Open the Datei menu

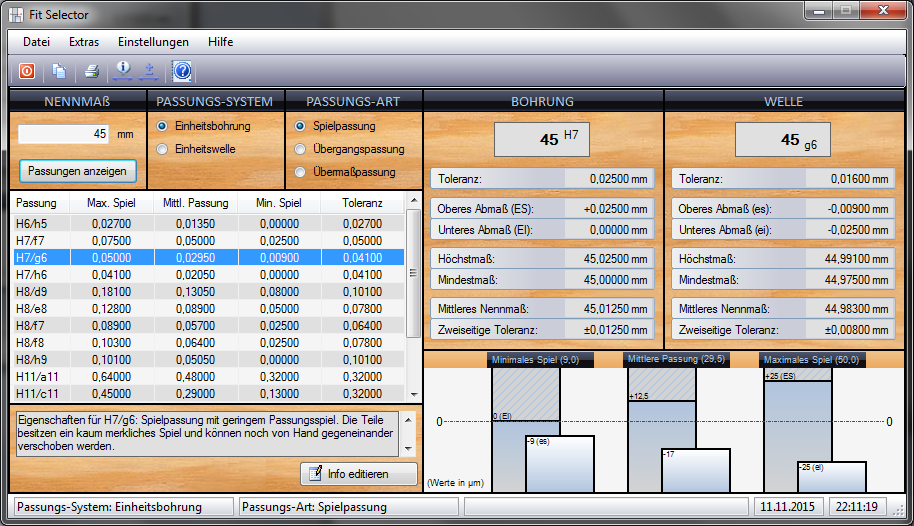(x=36, y=42)
